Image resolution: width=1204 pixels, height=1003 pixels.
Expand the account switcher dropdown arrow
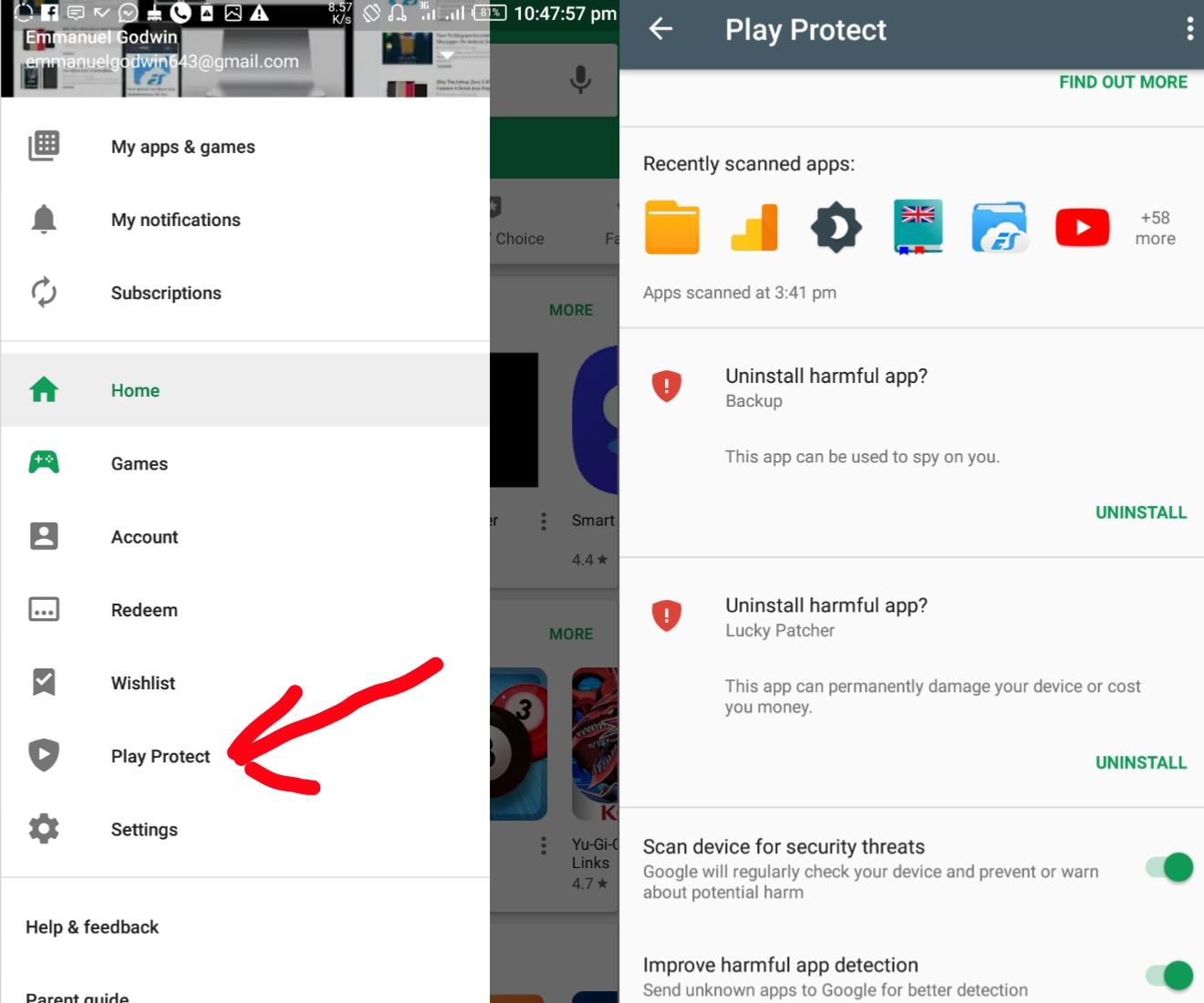(446, 56)
